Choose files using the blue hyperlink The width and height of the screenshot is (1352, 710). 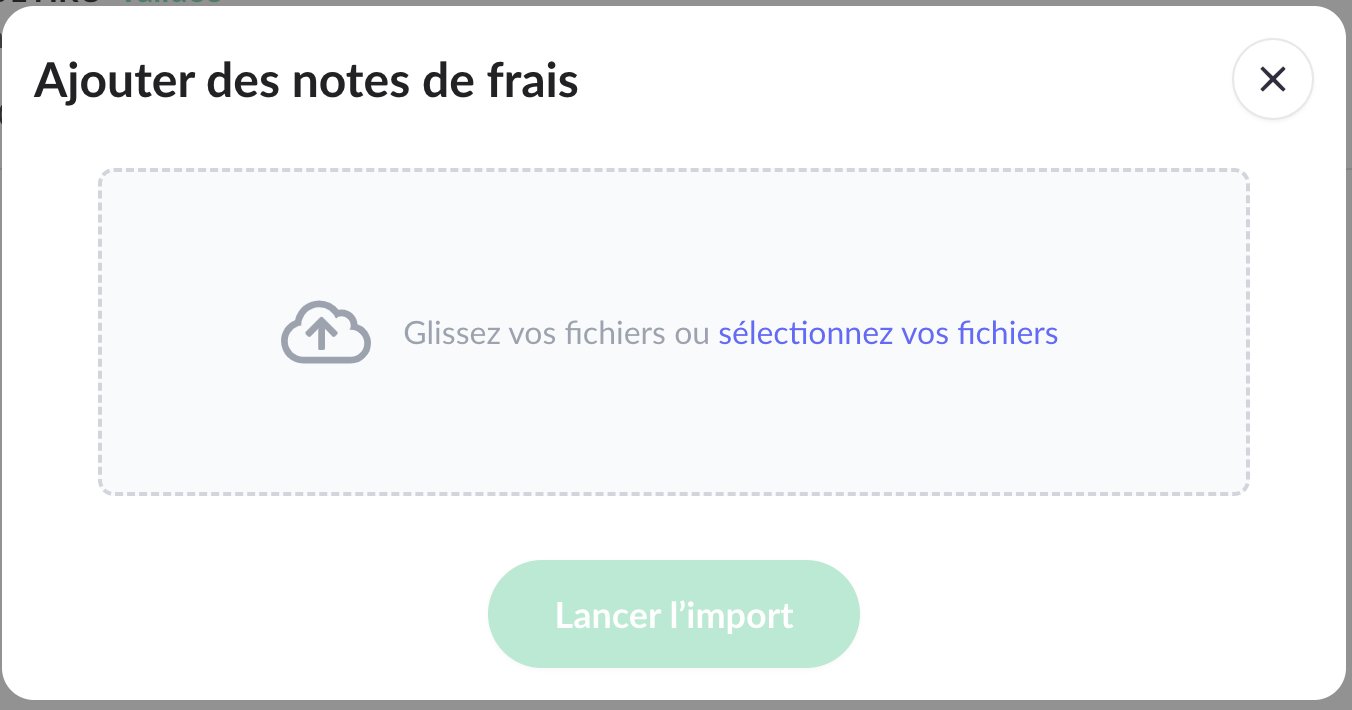(x=888, y=332)
